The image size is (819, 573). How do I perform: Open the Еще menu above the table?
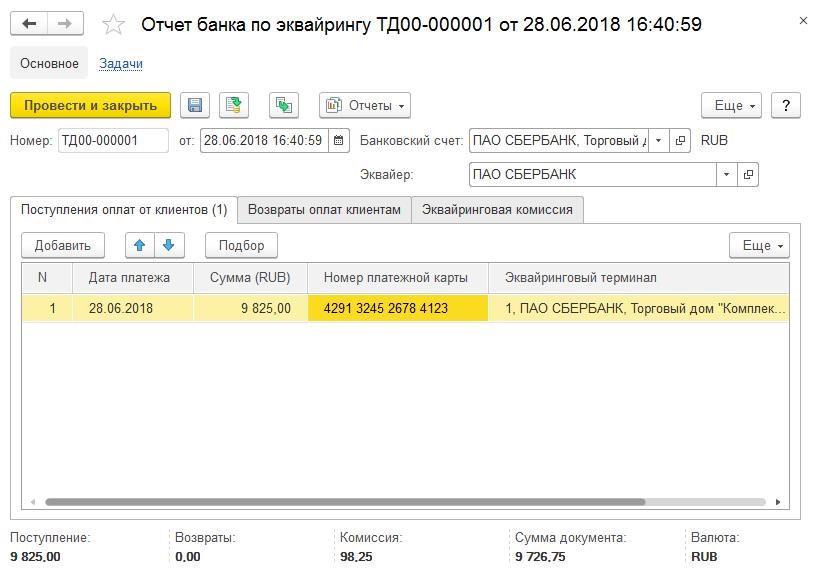tap(759, 245)
